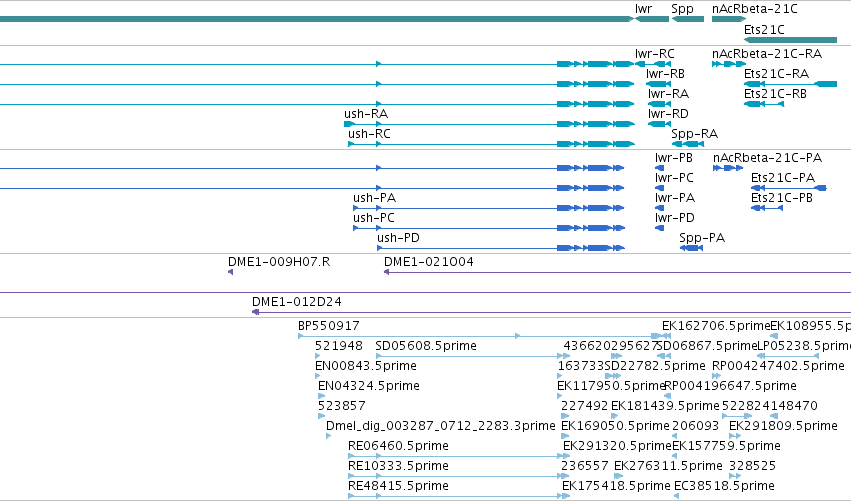Click the RE06460.5prime EST label
This screenshot has width=851, height=501.
pos(398,446)
